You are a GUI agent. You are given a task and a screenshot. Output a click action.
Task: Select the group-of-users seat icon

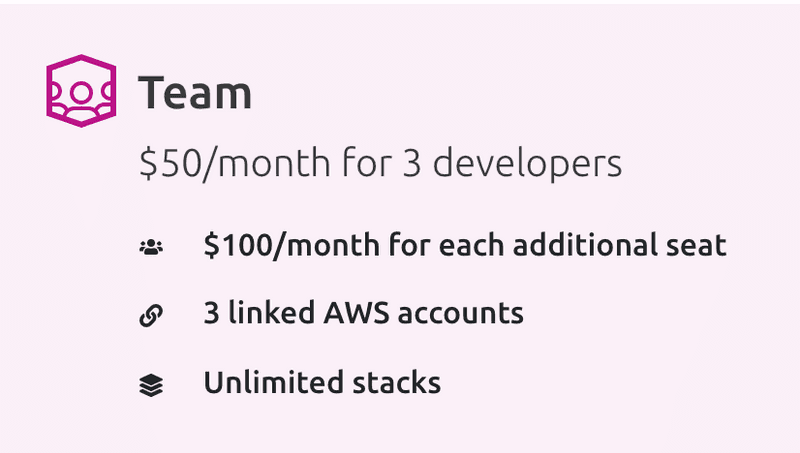pos(151,247)
